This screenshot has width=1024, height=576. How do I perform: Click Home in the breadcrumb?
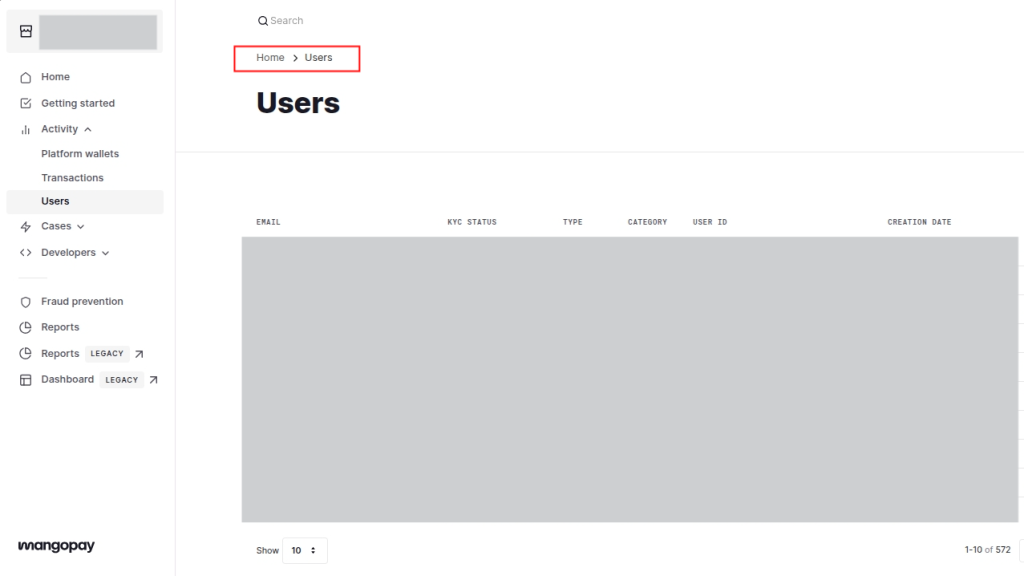(270, 57)
